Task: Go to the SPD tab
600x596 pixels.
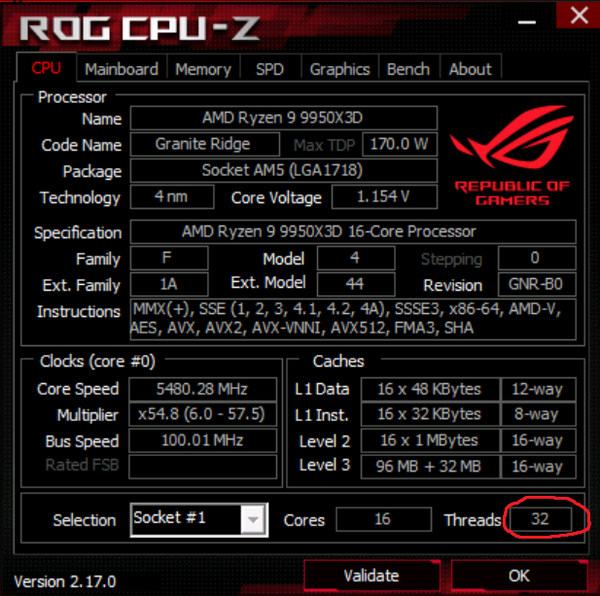Action: pos(270,69)
